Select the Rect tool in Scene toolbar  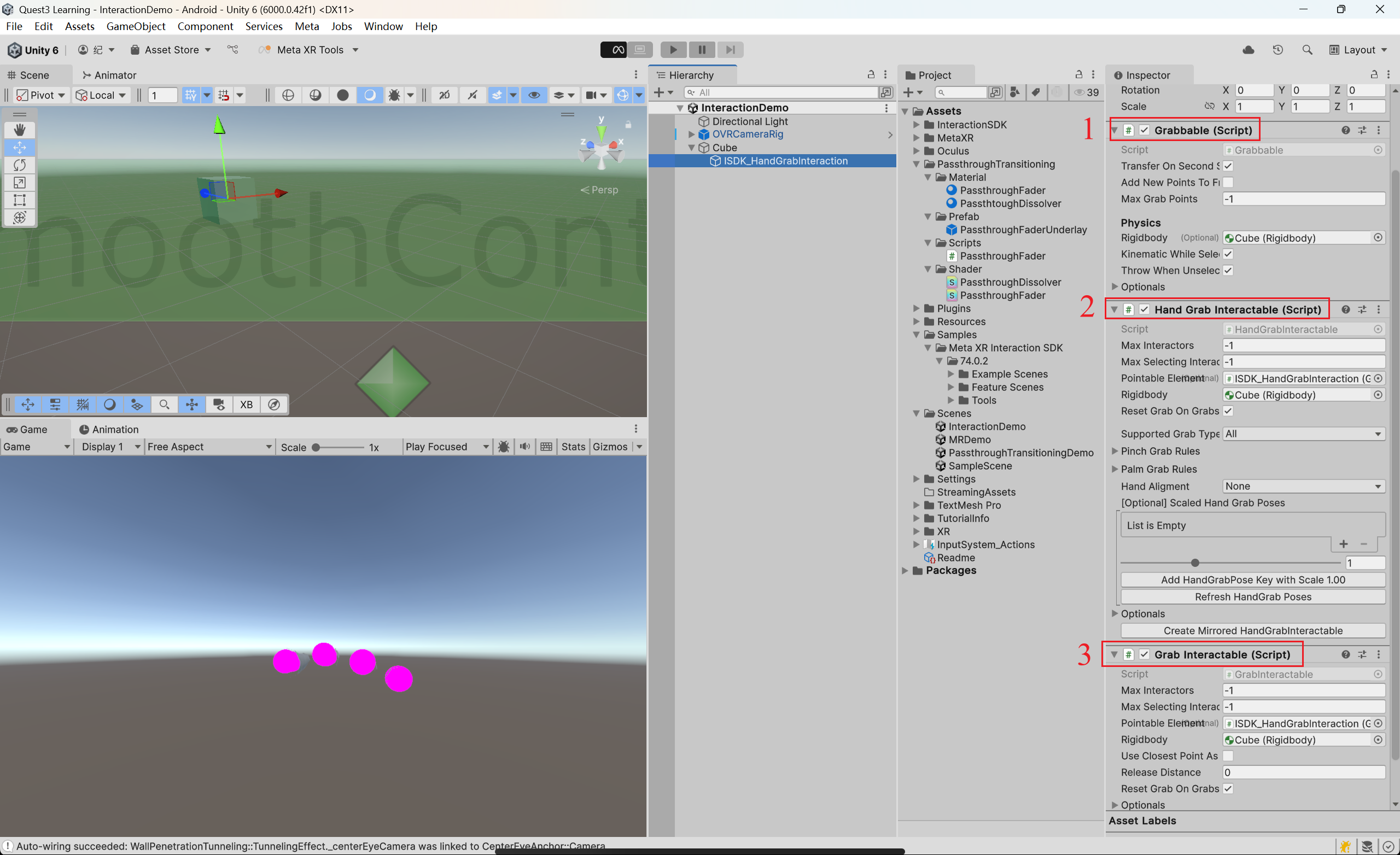click(19, 200)
